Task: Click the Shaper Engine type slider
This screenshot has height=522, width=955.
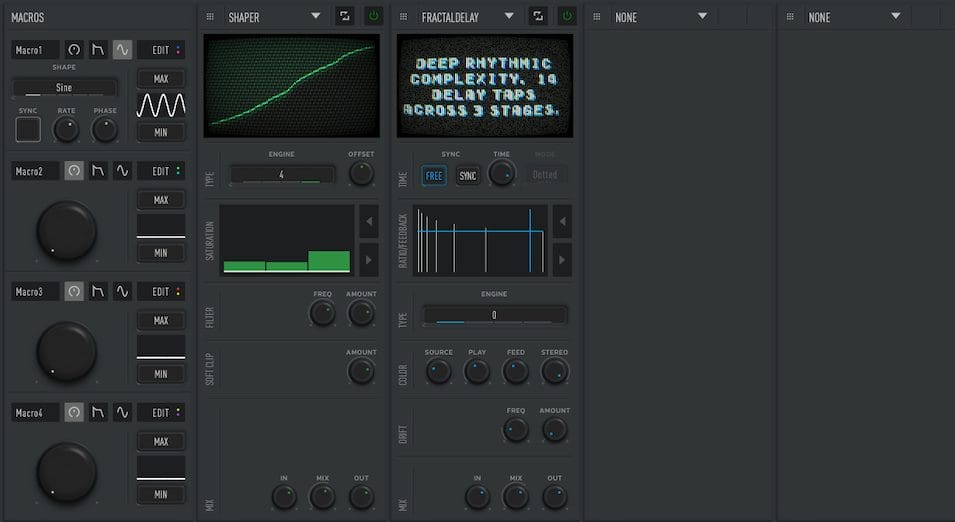Action: (x=282, y=174)
